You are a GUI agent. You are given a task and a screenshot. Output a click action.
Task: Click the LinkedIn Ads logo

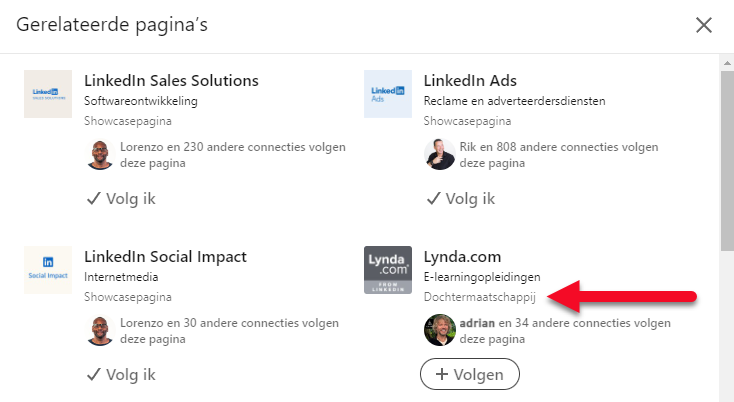coord(388,94)
